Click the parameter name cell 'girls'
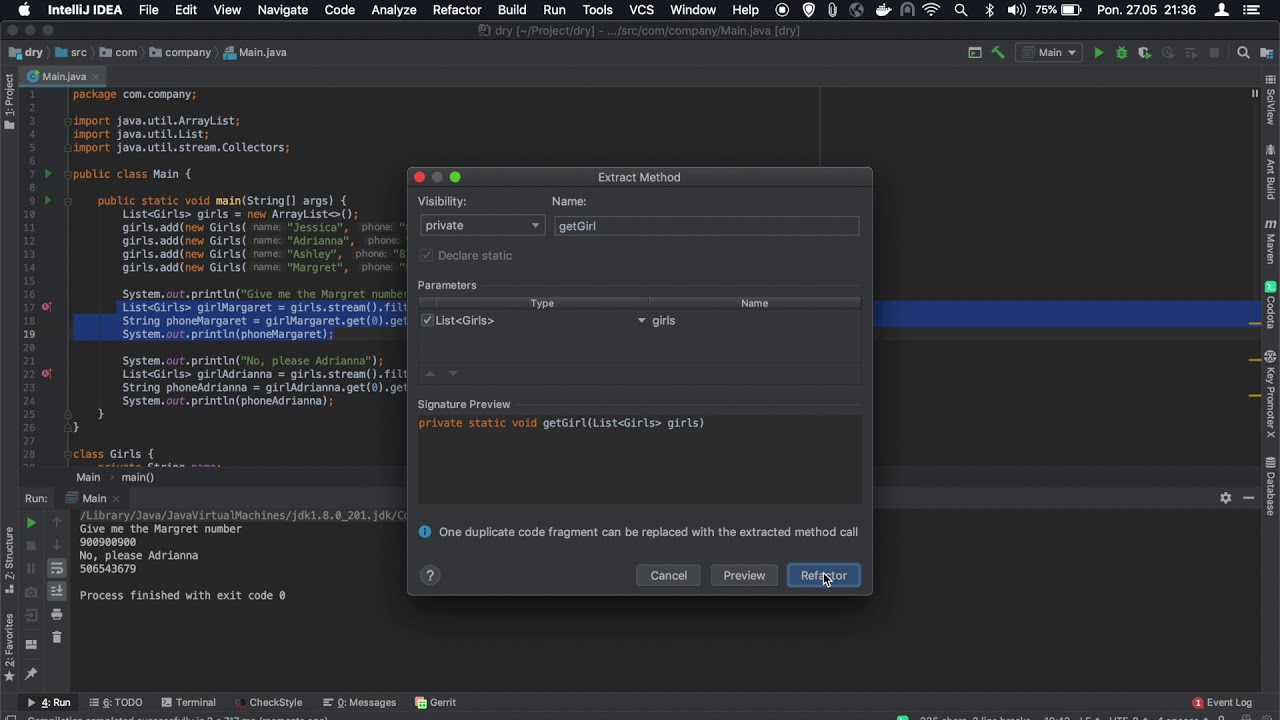The image size is (1280, 720). (755, 320)
